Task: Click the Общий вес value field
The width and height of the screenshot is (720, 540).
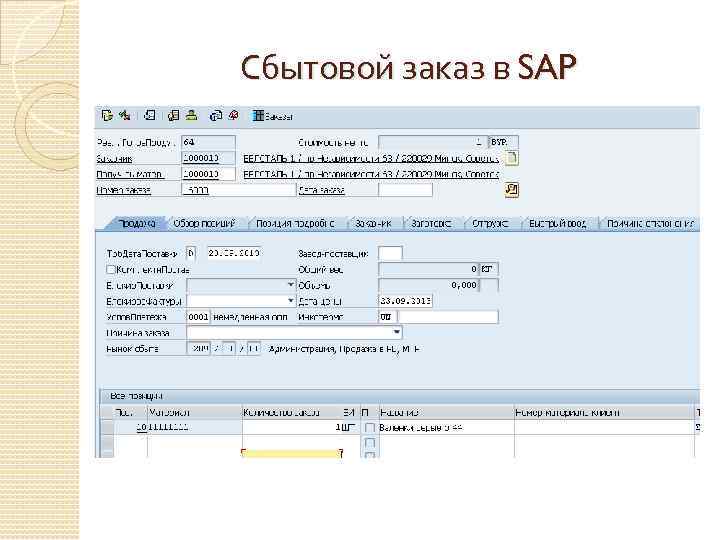Action: [428, 269]
